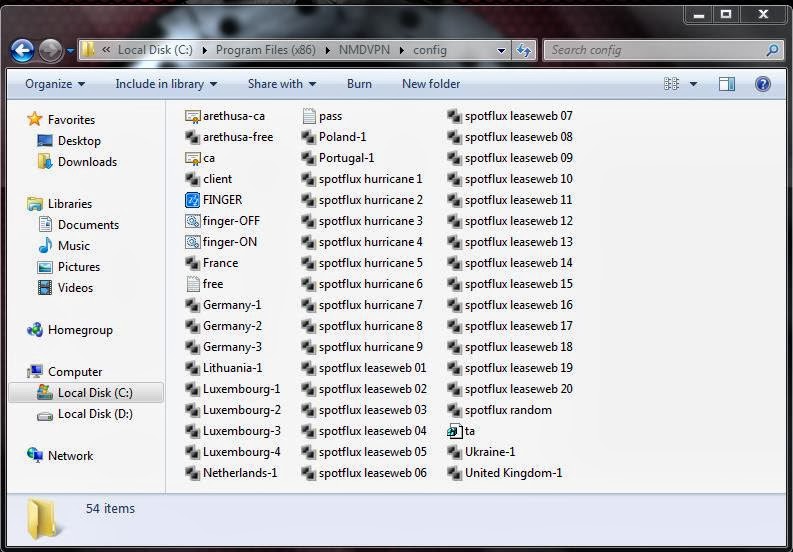The width and height of the screenshot is (793, 552).
Task: Click the refresh button next to address bar
Action: (x=523, y=50)
